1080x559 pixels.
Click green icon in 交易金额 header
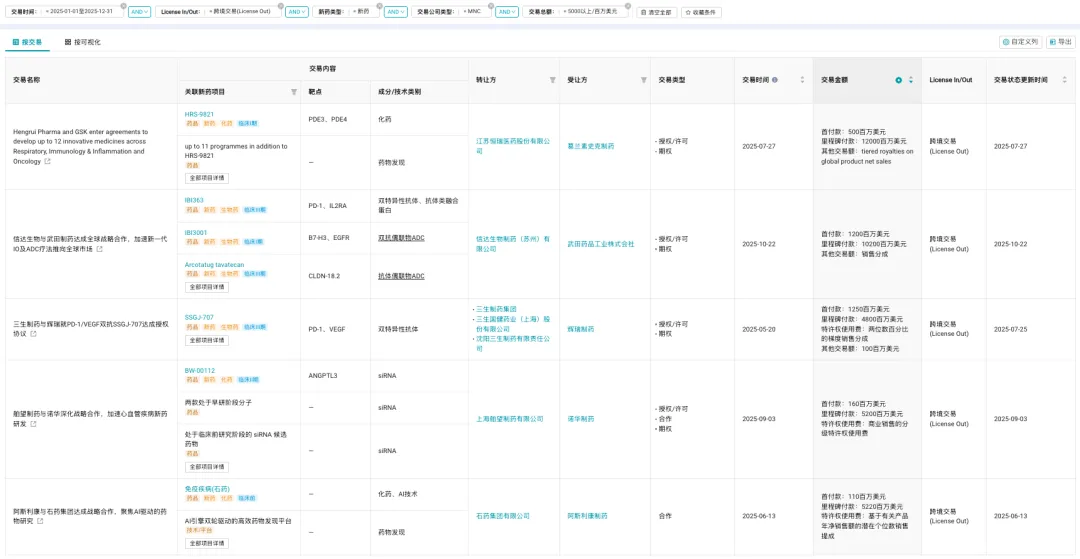tap(898, 80)
